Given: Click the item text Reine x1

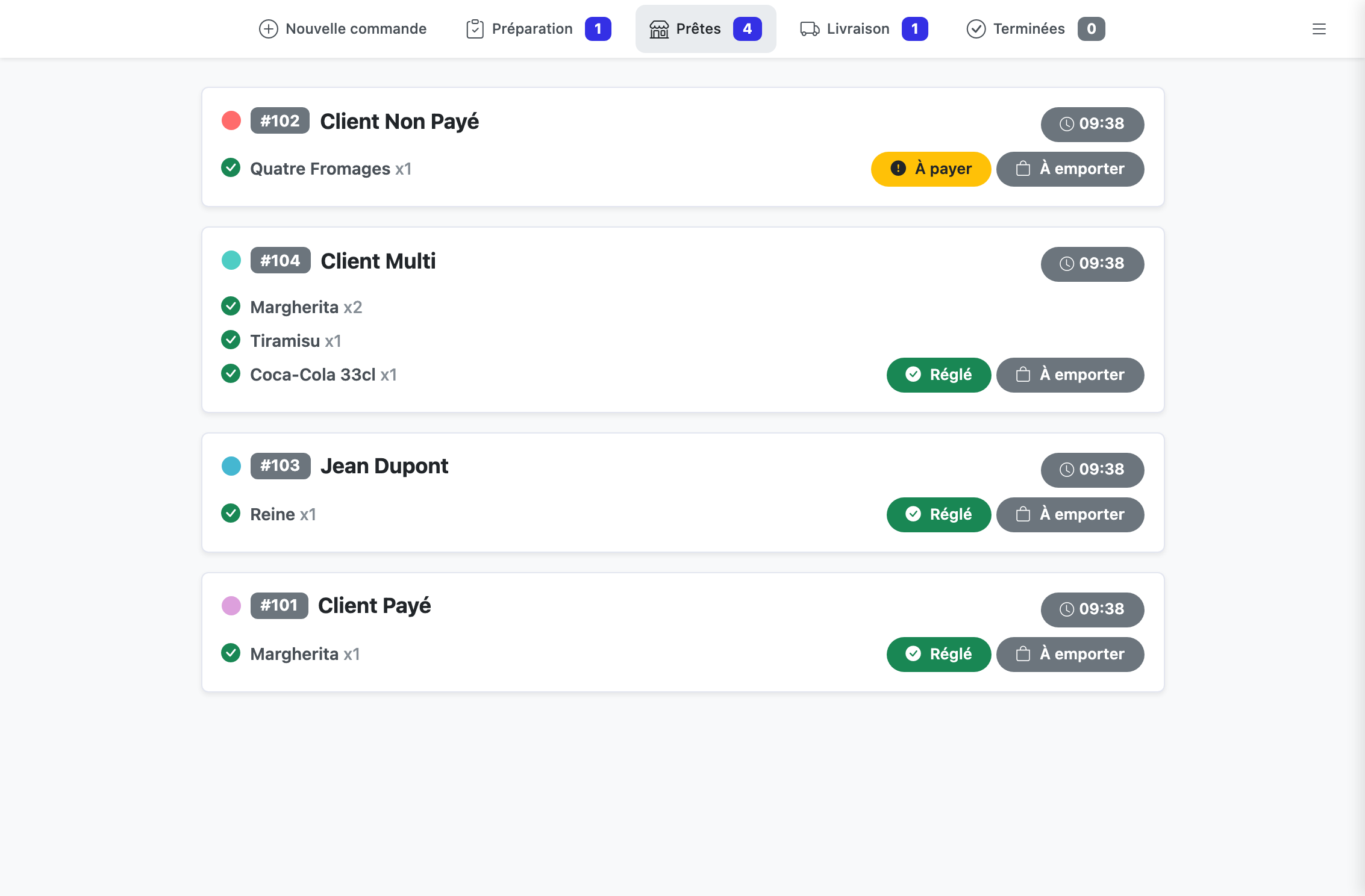Looking at the screenshot, I should point(283,515).
